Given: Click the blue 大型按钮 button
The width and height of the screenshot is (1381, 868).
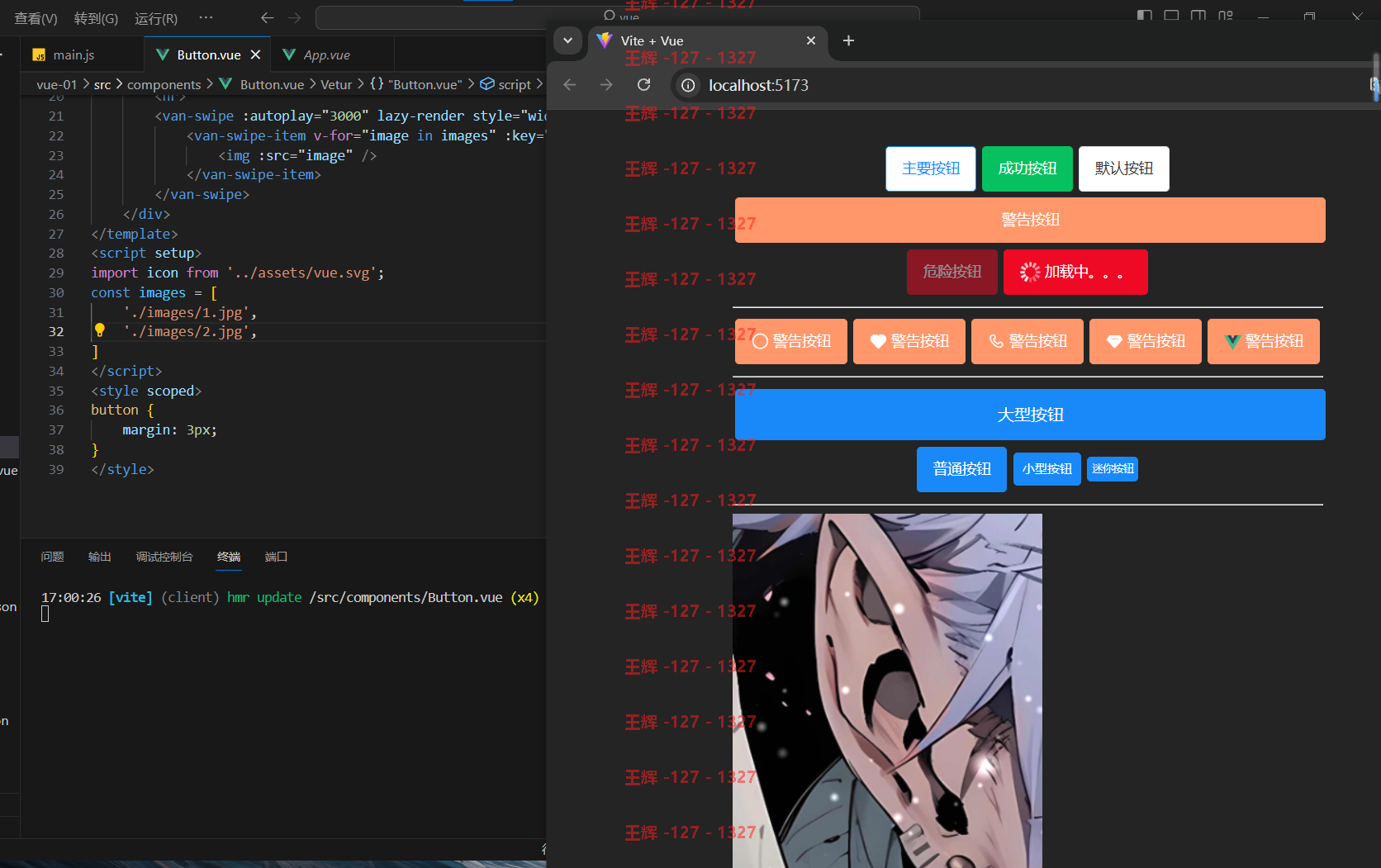Looking at the screenshot, I should [x=1030, y=415].
